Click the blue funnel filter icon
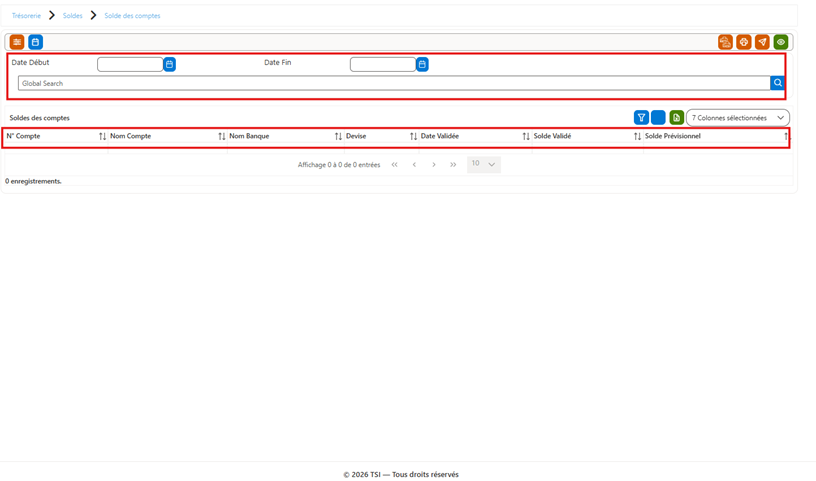The image size is (816, 481). (x=641, y=118)
